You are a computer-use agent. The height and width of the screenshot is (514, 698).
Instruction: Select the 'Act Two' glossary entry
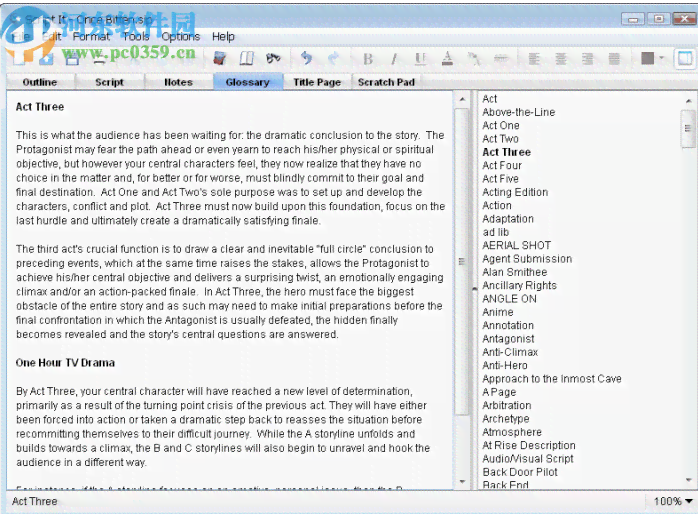pyautogui.click(x=500, y=139)
